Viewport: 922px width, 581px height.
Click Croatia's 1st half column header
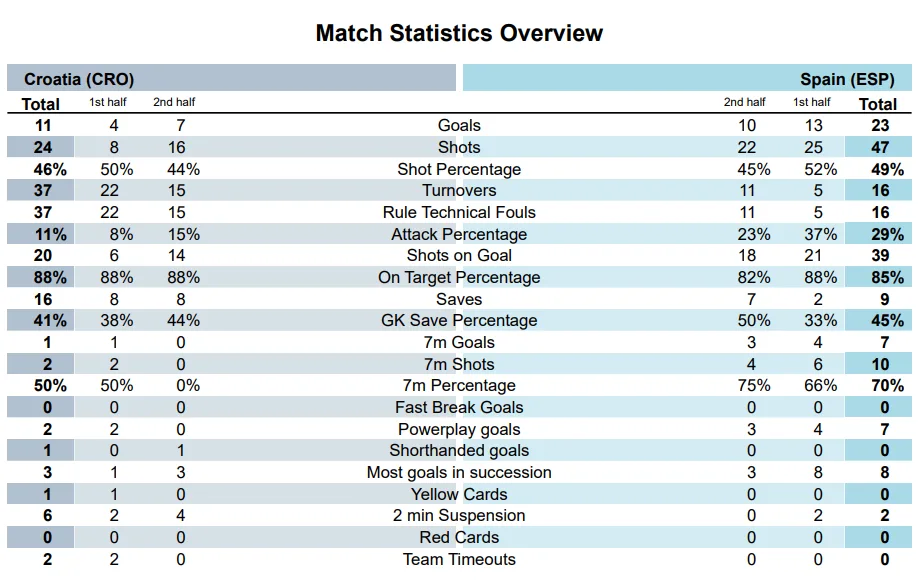(x=108, y=102)
